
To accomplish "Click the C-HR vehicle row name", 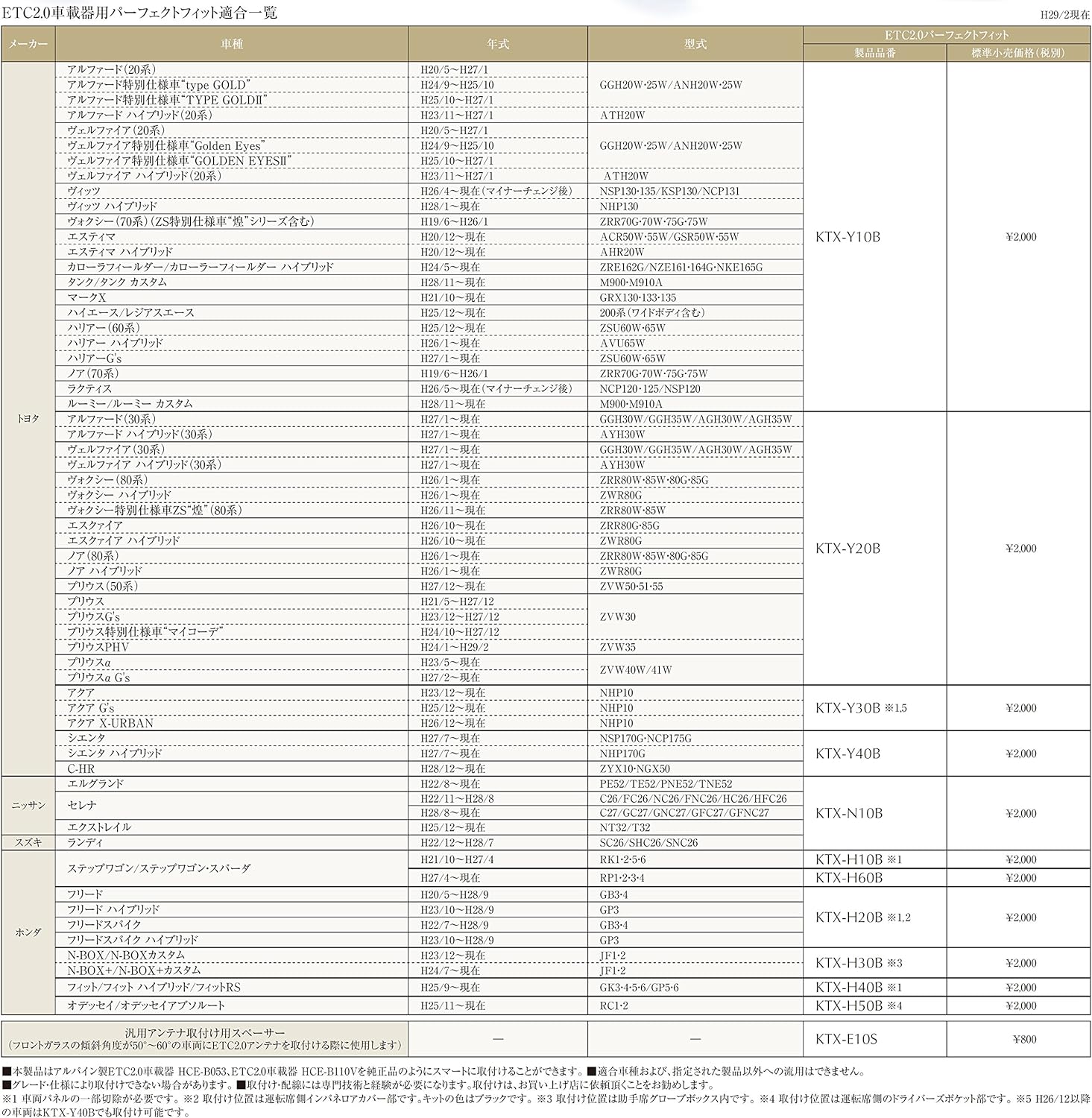I will click(x=81, y=768).
